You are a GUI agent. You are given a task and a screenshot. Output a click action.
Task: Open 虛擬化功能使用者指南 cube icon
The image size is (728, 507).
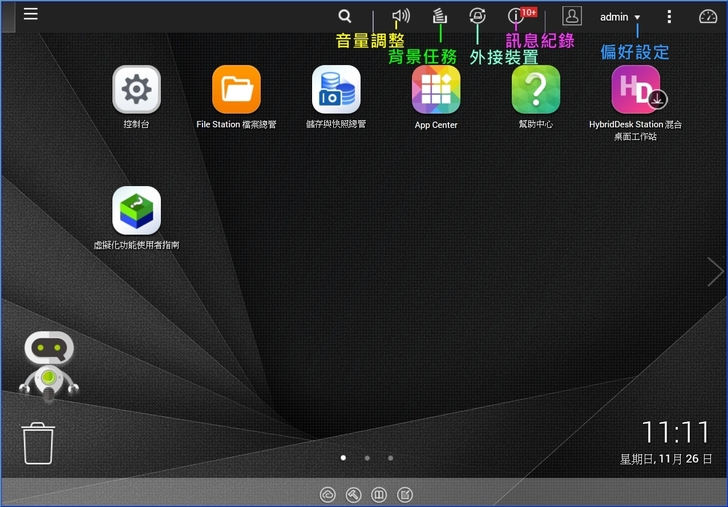click(x=136, y=210)
